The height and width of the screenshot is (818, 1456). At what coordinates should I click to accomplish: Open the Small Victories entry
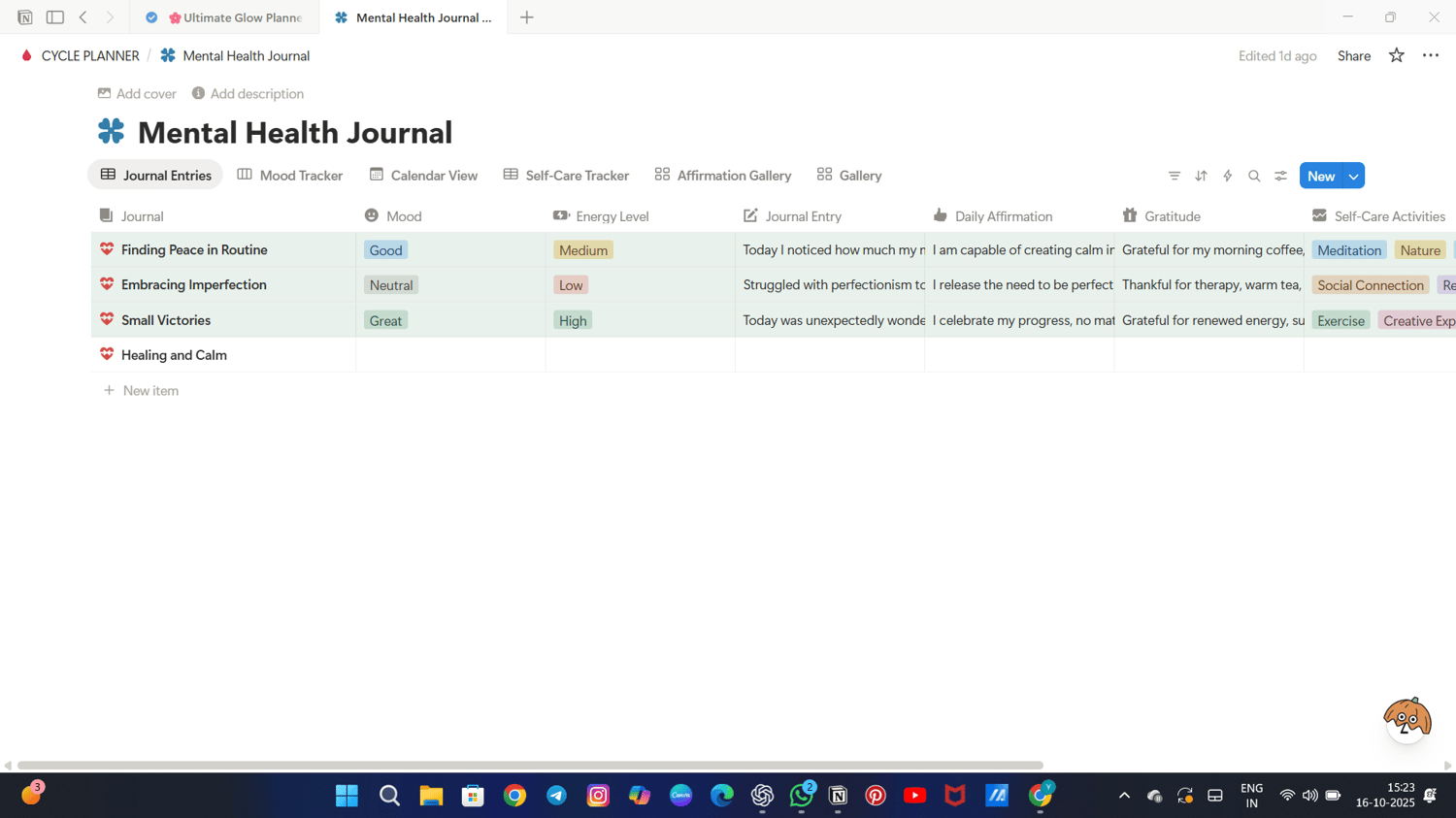[166, 319]
